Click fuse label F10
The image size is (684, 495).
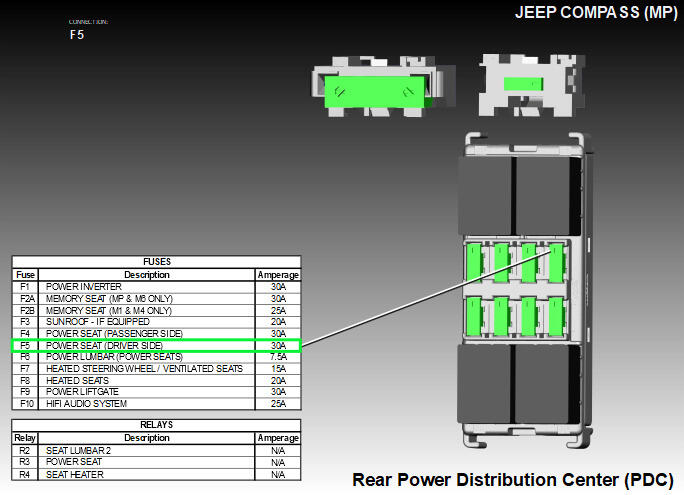point(27,403)
